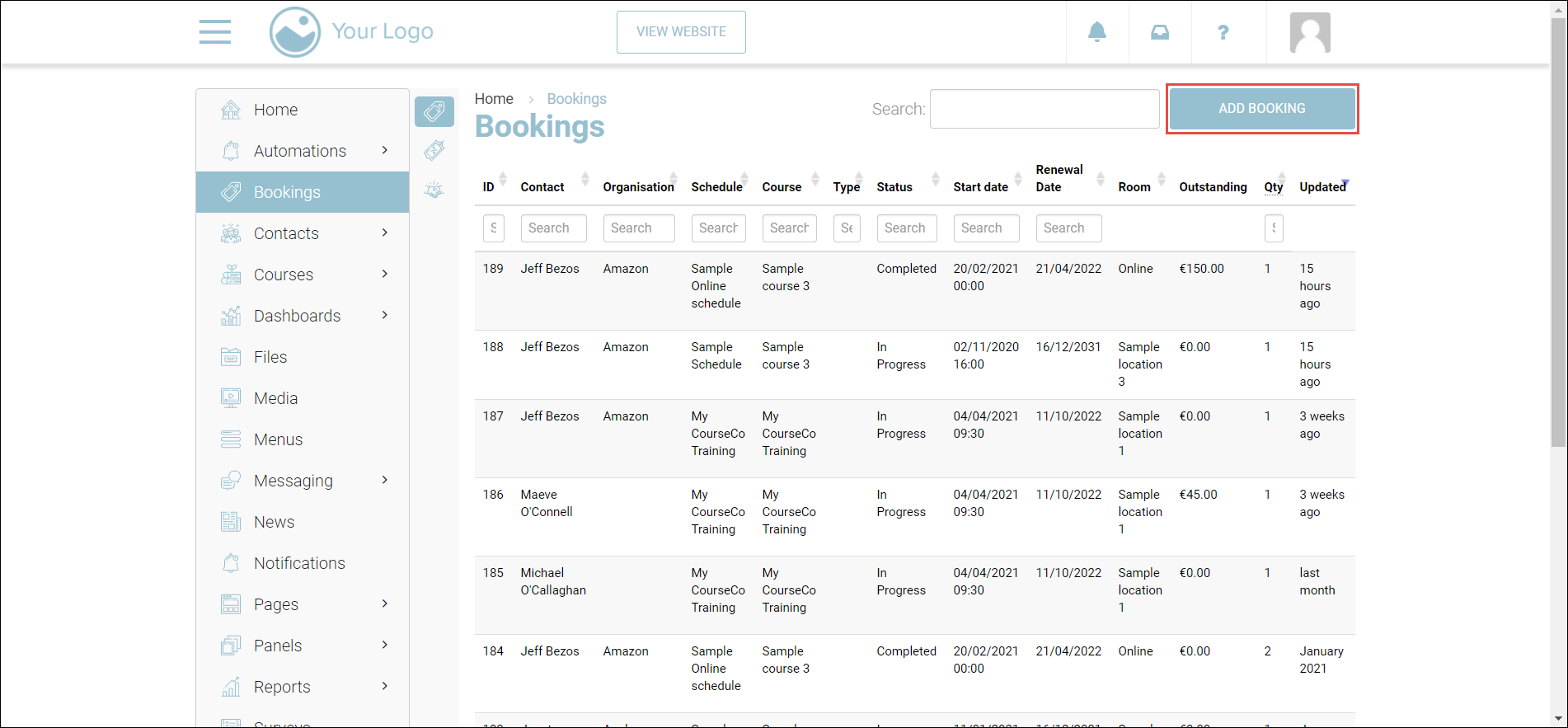Screen dimensions: 1568x728
Task: Focus the main Search input field
Action: pos(1044,109)
